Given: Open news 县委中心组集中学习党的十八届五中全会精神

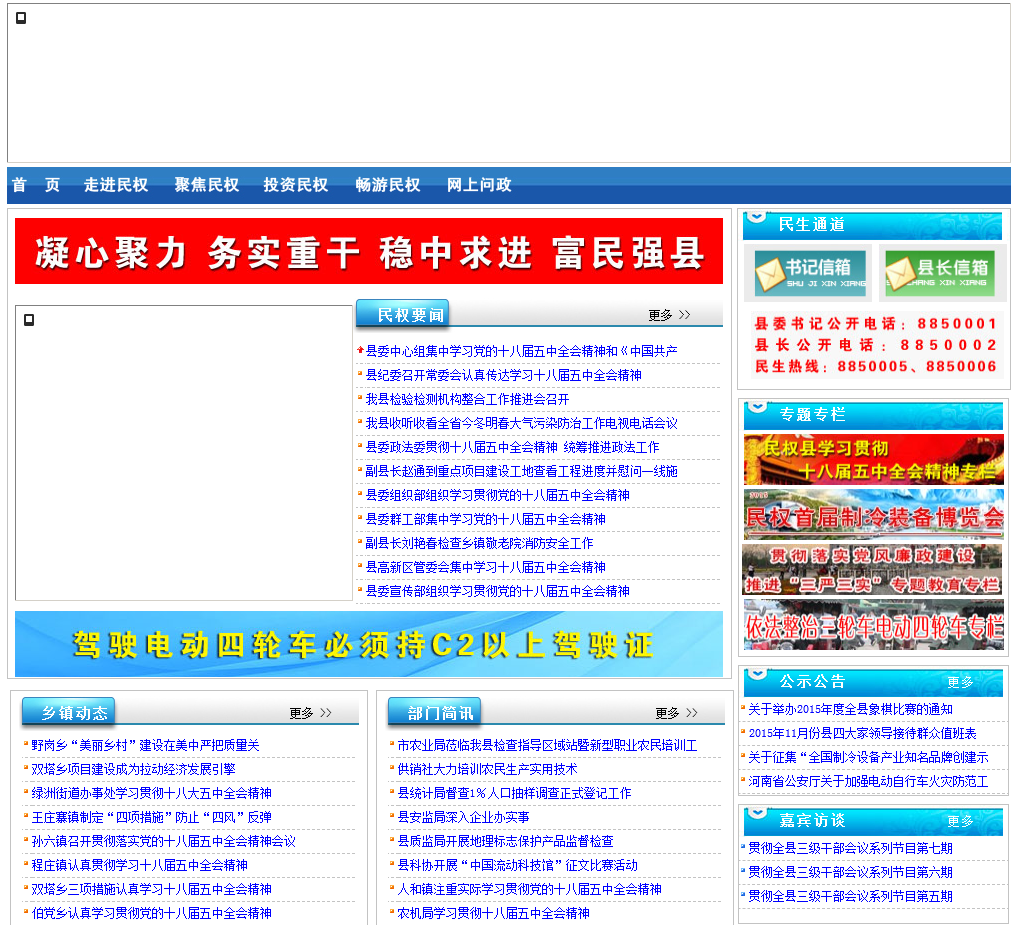Looking at the screenshot, I should pos(521,352).
